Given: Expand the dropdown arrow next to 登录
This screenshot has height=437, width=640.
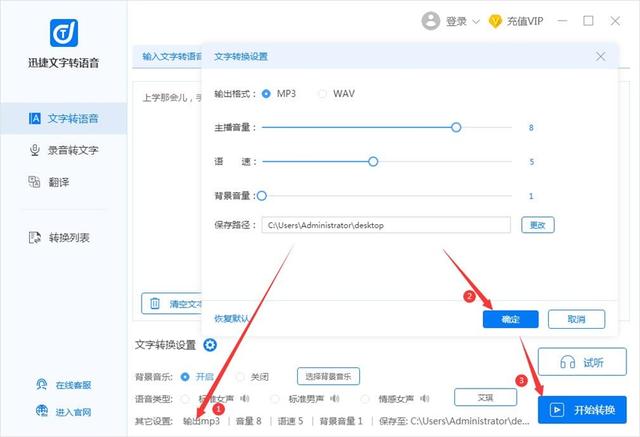Looking at the screenshot, I should 476,21.
